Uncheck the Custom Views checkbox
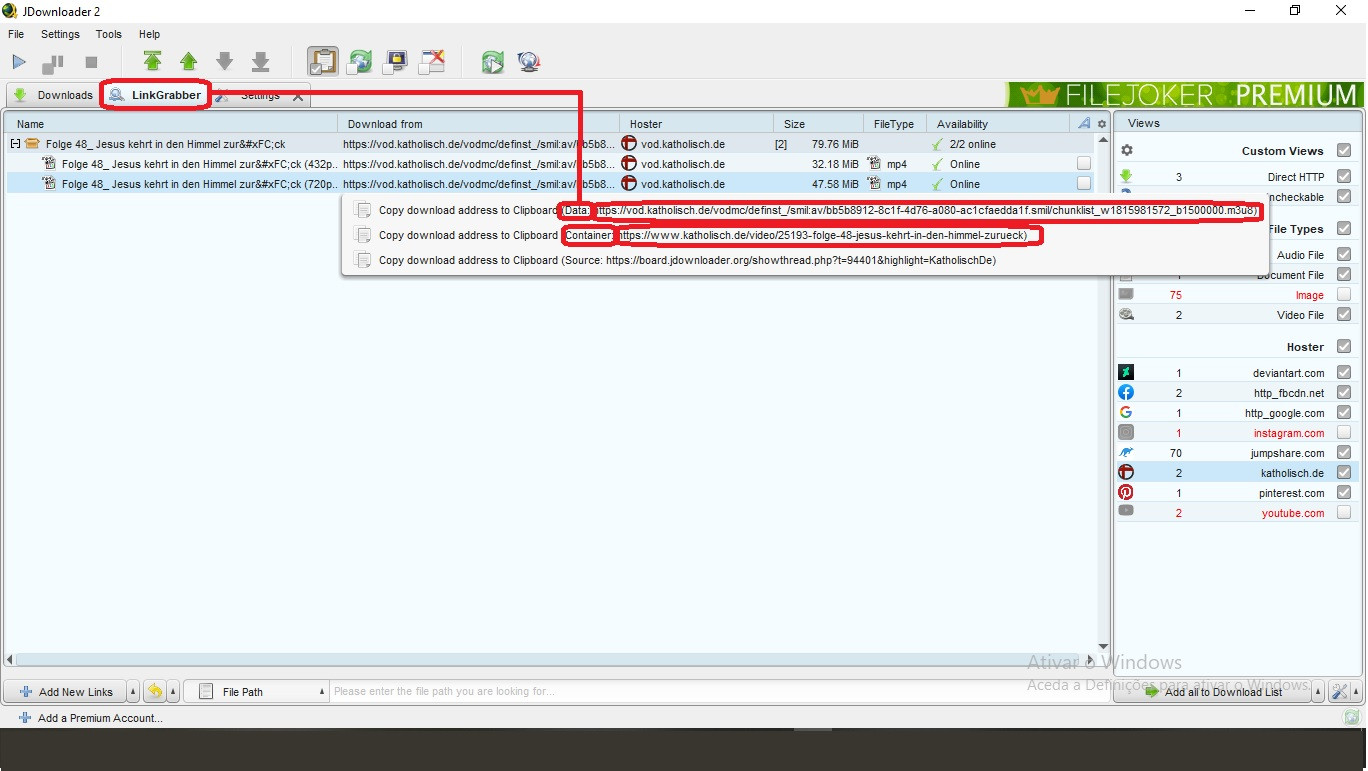This screenshot has width=1368, height=771. (1343, 151)
